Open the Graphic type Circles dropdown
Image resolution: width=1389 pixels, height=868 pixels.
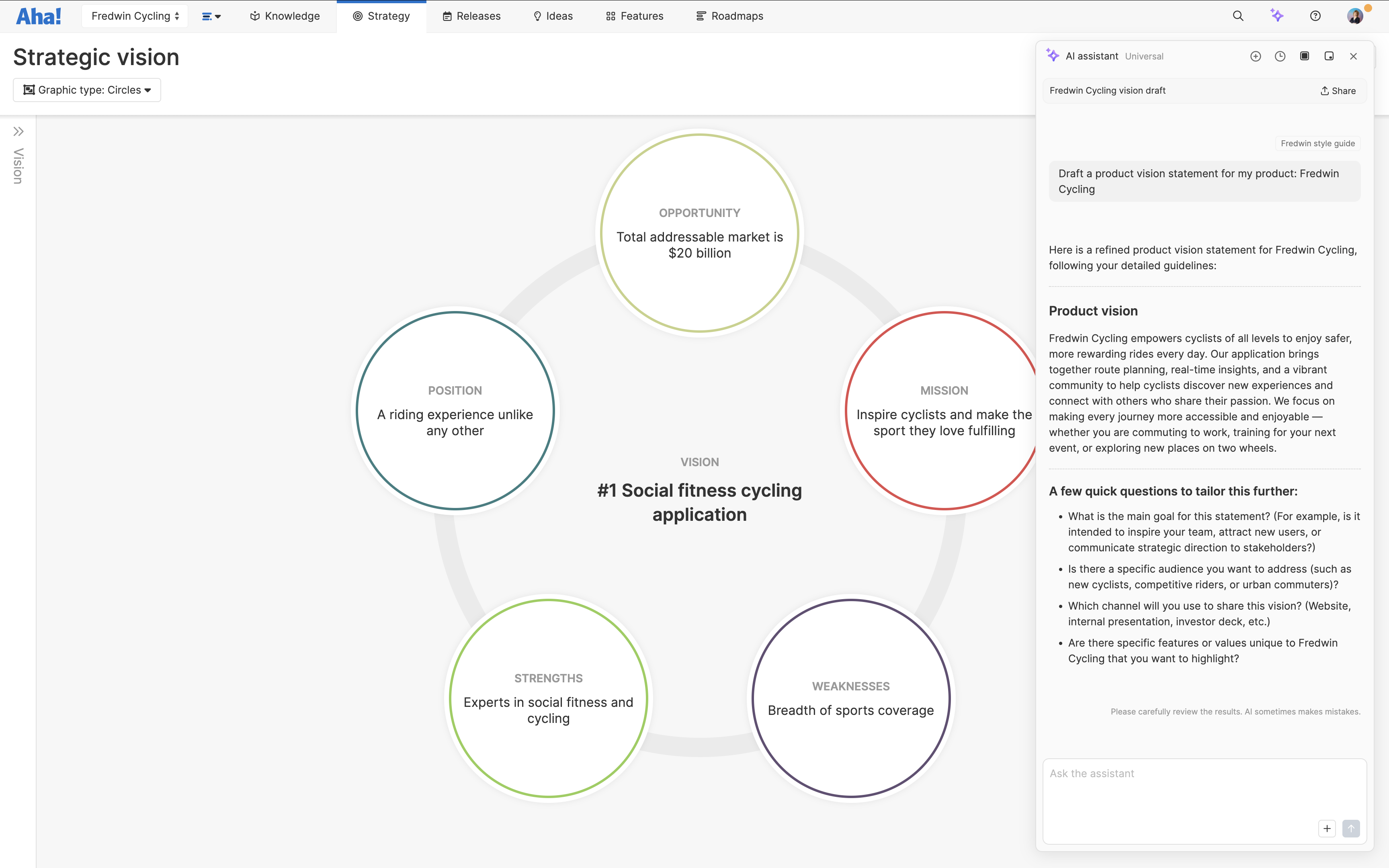(x=86, y=90)
